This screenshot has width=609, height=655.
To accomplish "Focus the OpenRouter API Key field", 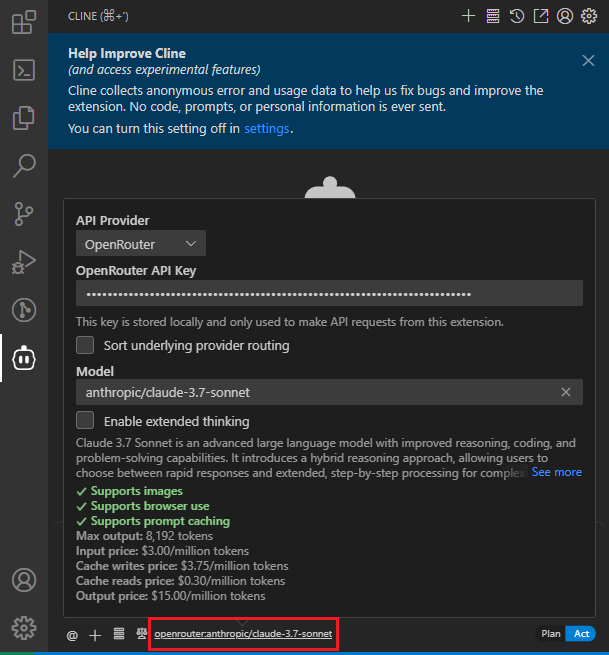I will (329, 293).
